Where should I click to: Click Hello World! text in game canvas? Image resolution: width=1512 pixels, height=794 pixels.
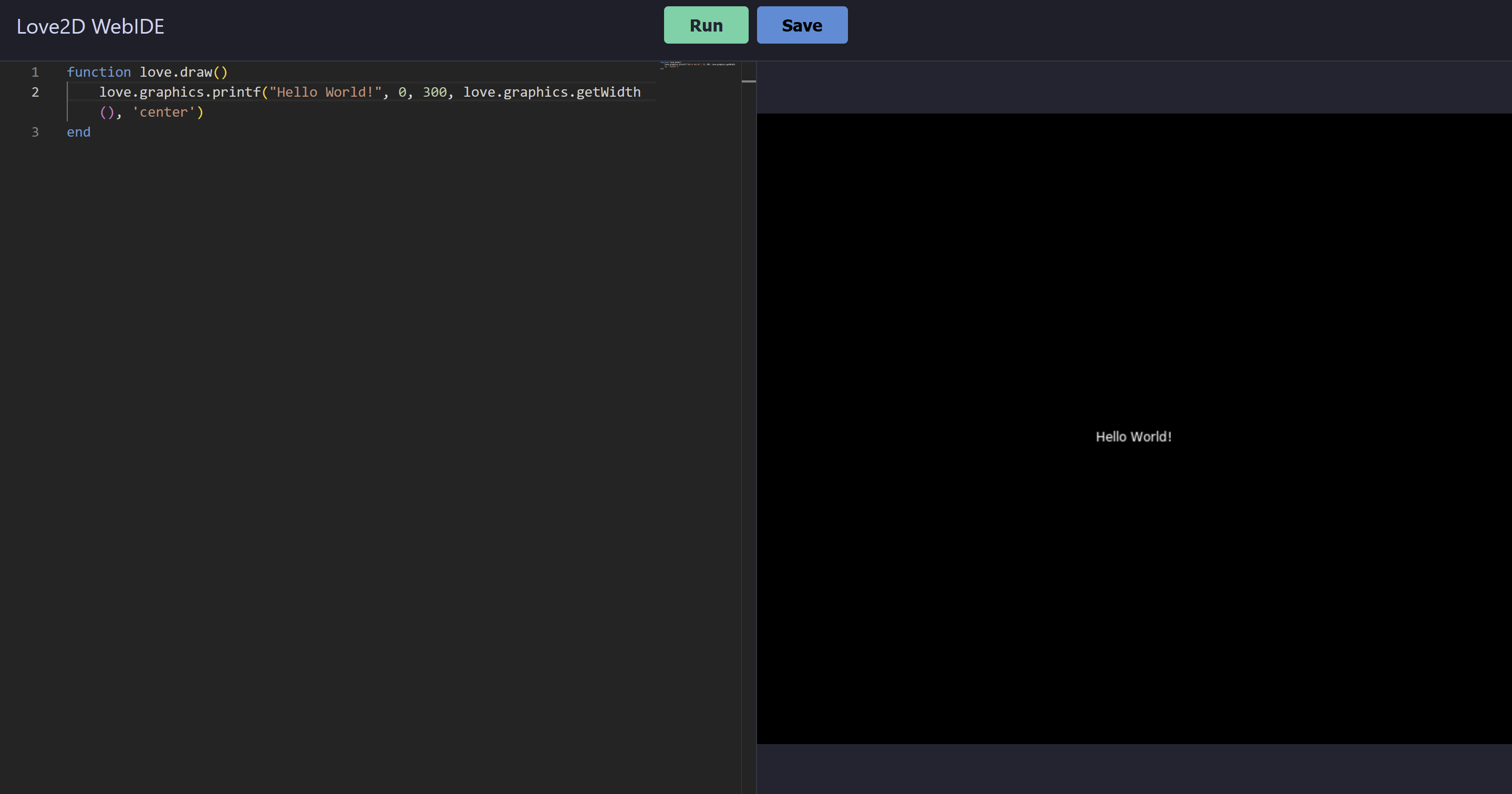pos(1133,437)
